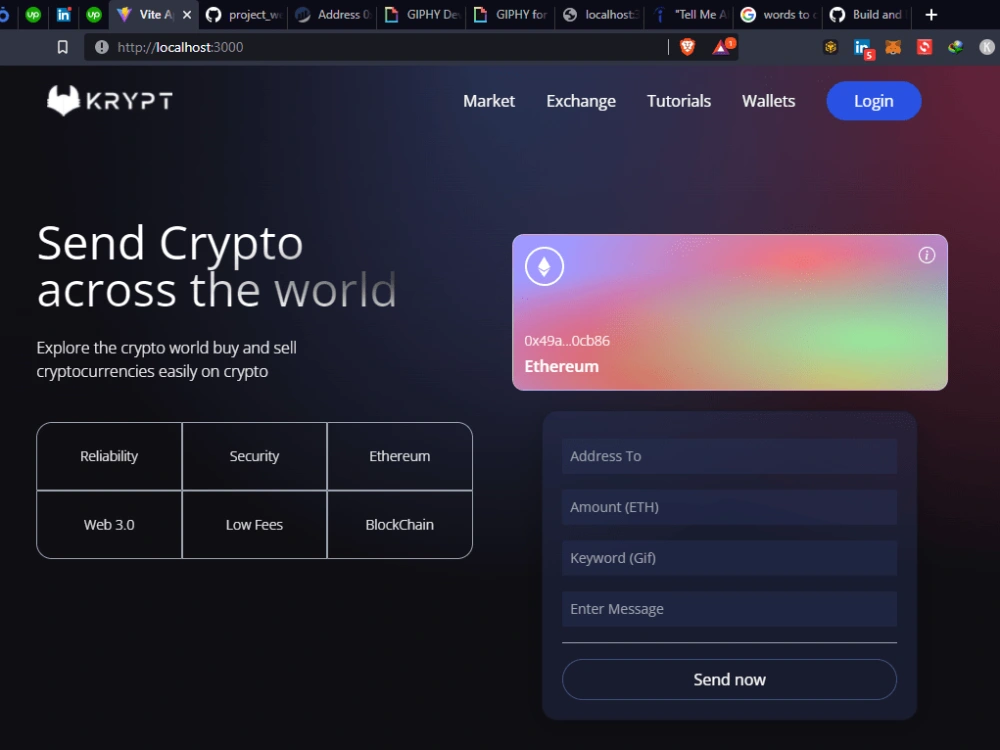Focus the Address To input field
This screenshot has width=1000, height=750.
[x=729, y=456]
